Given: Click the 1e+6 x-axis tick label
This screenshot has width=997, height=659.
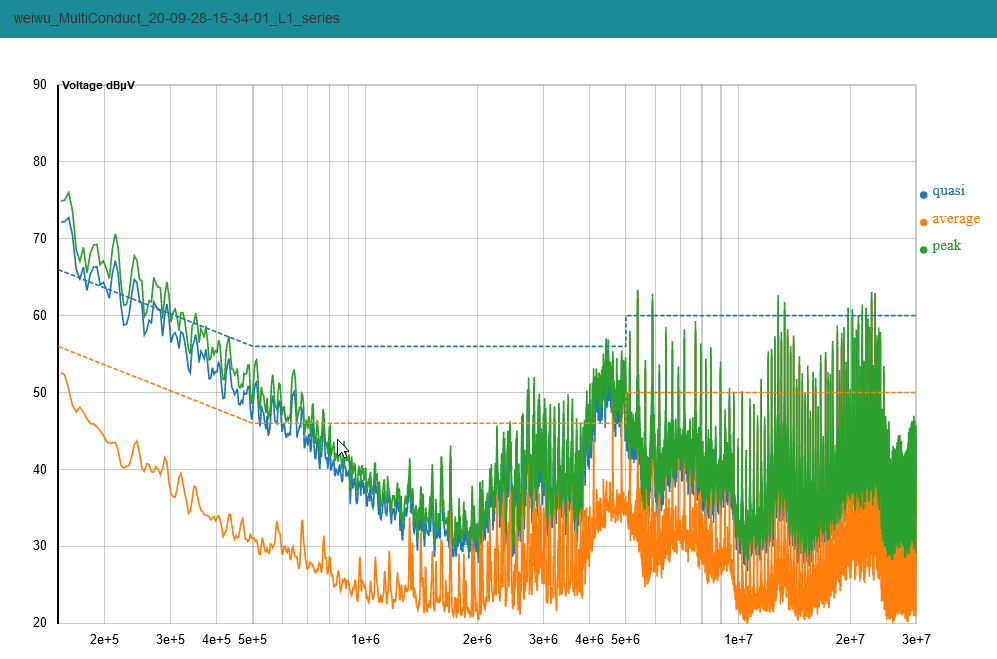Looking at the screenshot, I should point(365,639).
